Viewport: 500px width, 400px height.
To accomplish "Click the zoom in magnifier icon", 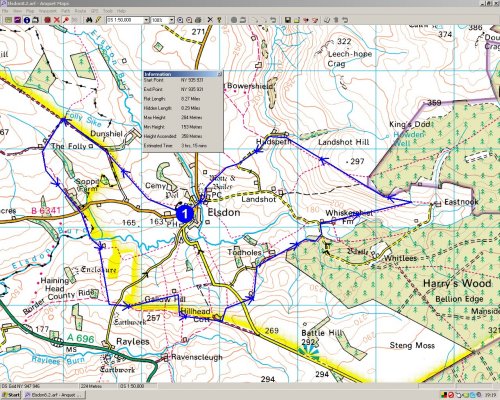I will pos(180,20).
